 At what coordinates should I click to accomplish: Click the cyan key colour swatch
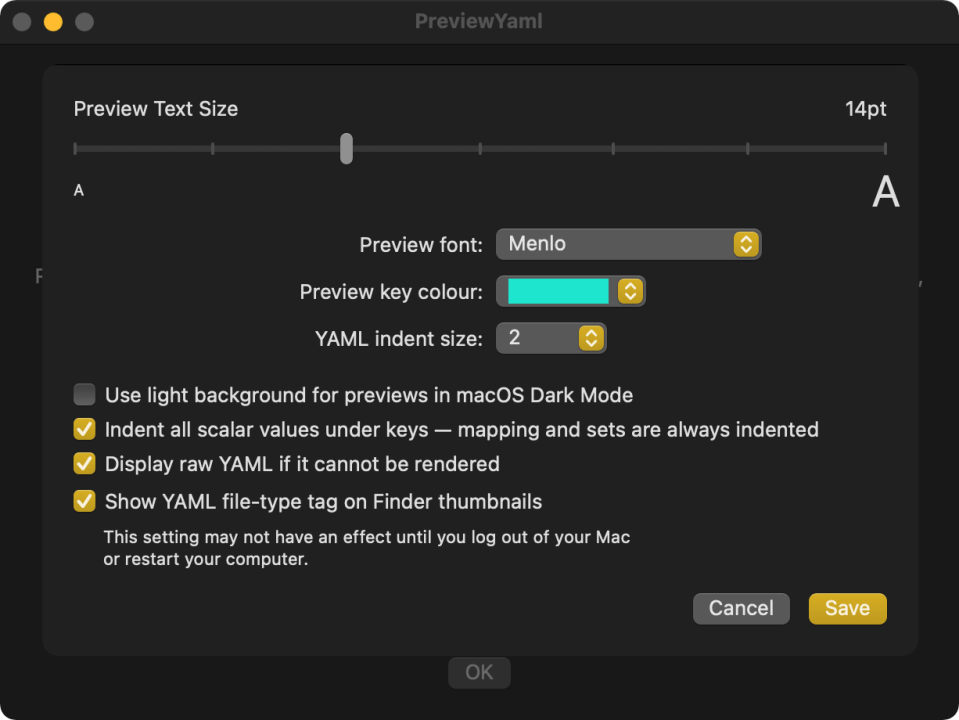559,291
